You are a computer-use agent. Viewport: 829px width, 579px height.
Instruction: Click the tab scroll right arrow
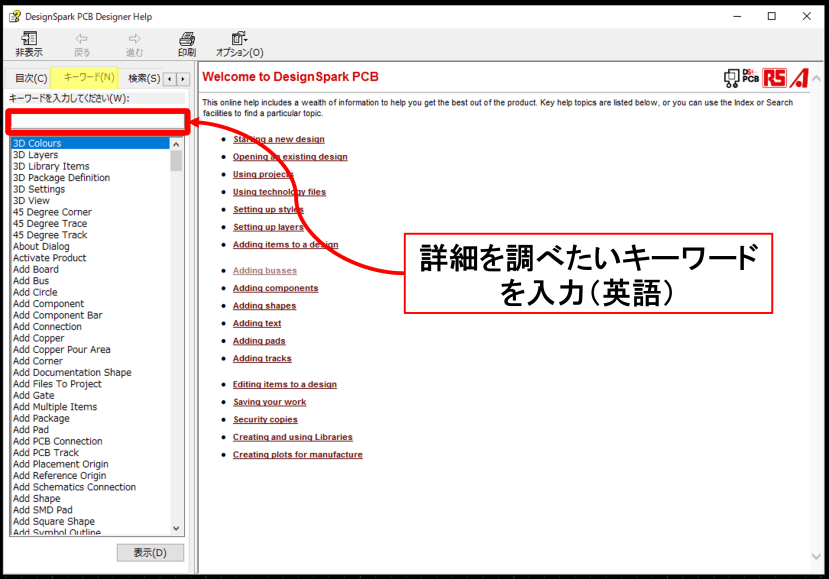(x=183, y=79)
